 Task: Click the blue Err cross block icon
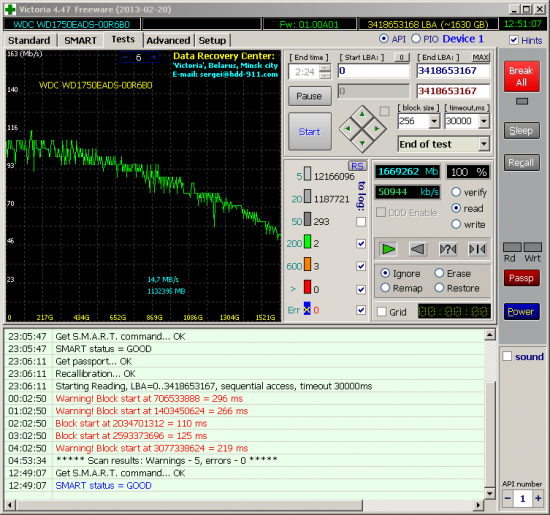307,309
